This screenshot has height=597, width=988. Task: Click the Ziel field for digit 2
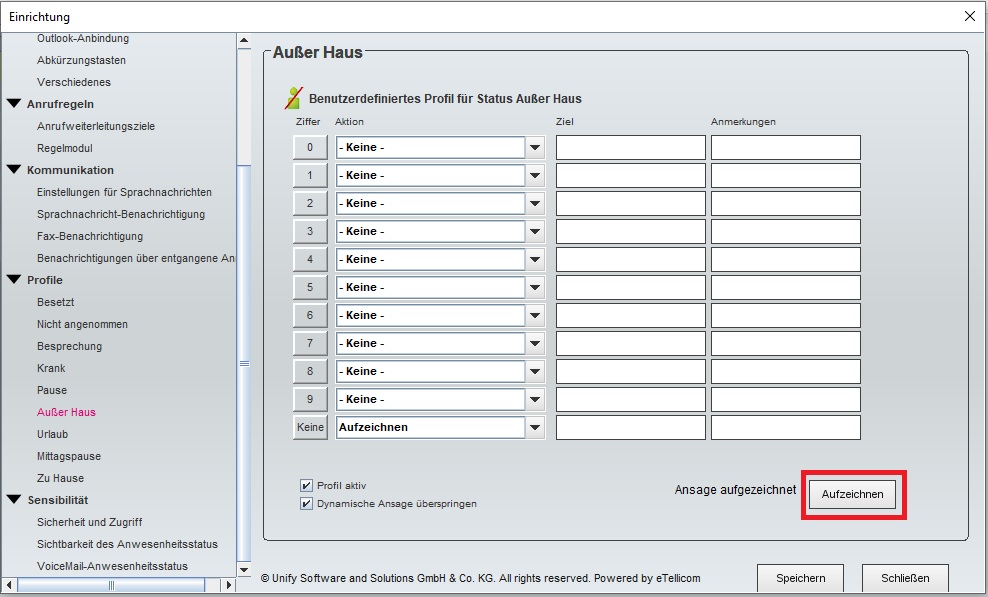[x=630, y=204]
